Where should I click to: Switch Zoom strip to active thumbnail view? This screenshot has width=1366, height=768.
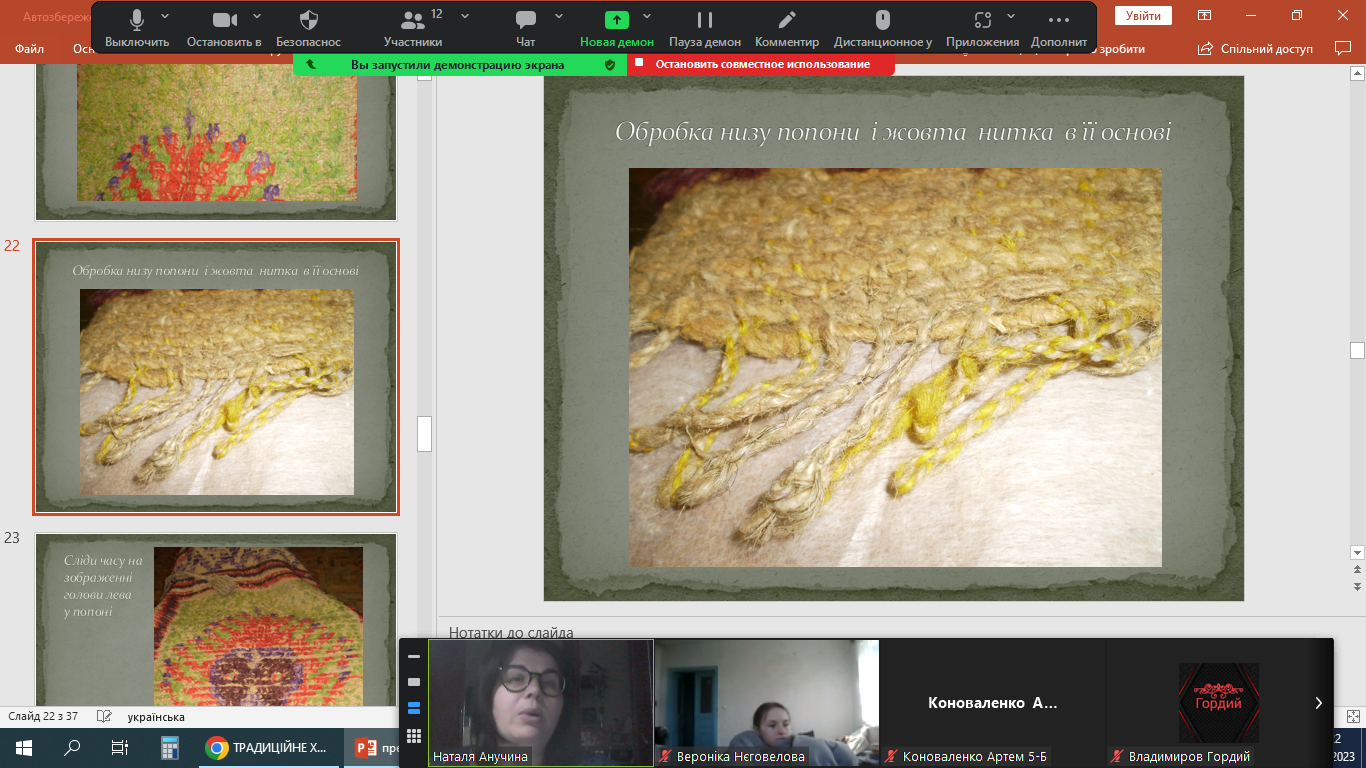[414, 708]
